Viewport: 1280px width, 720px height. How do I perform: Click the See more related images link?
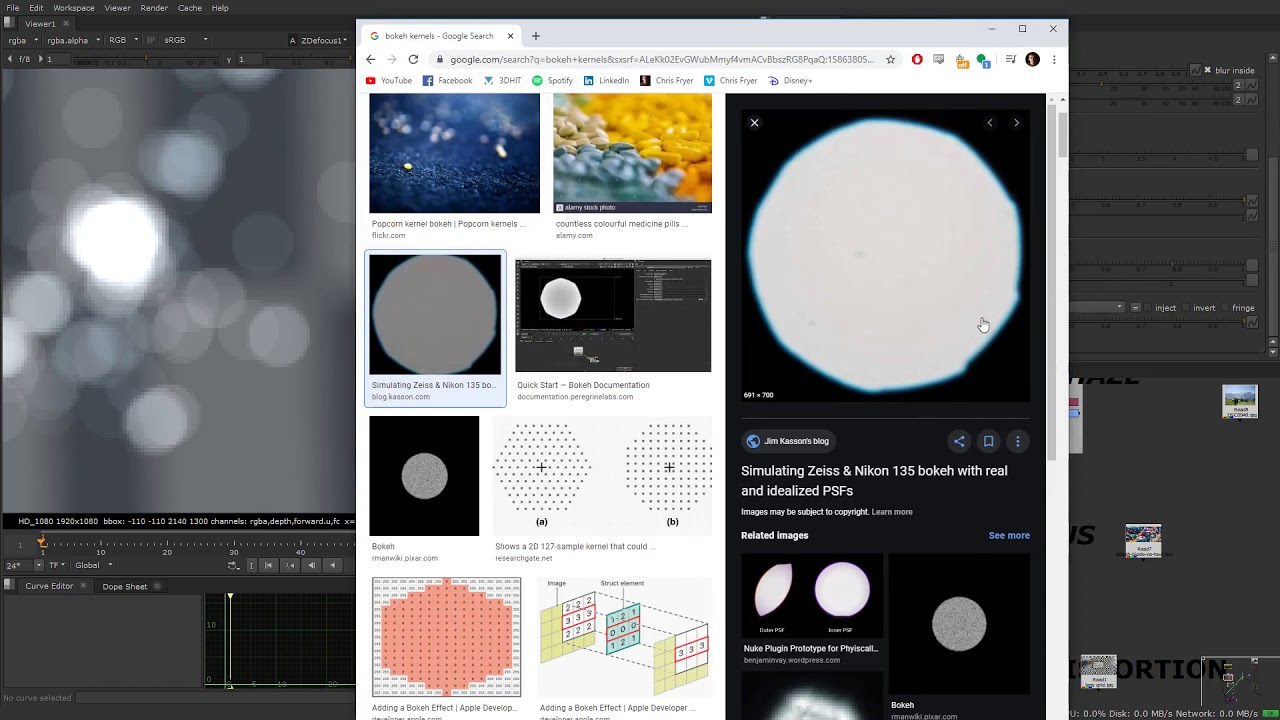pos(1008,536)
